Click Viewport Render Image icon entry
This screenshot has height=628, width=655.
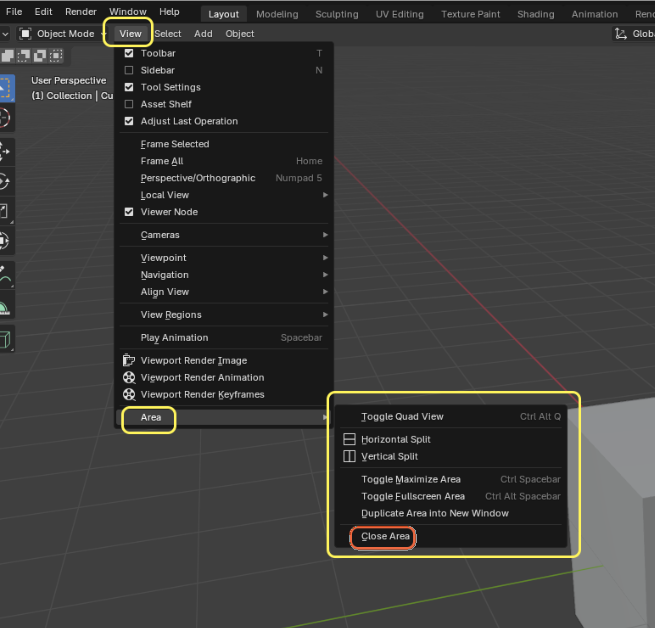pyautogui.click(x=129, y=360)
